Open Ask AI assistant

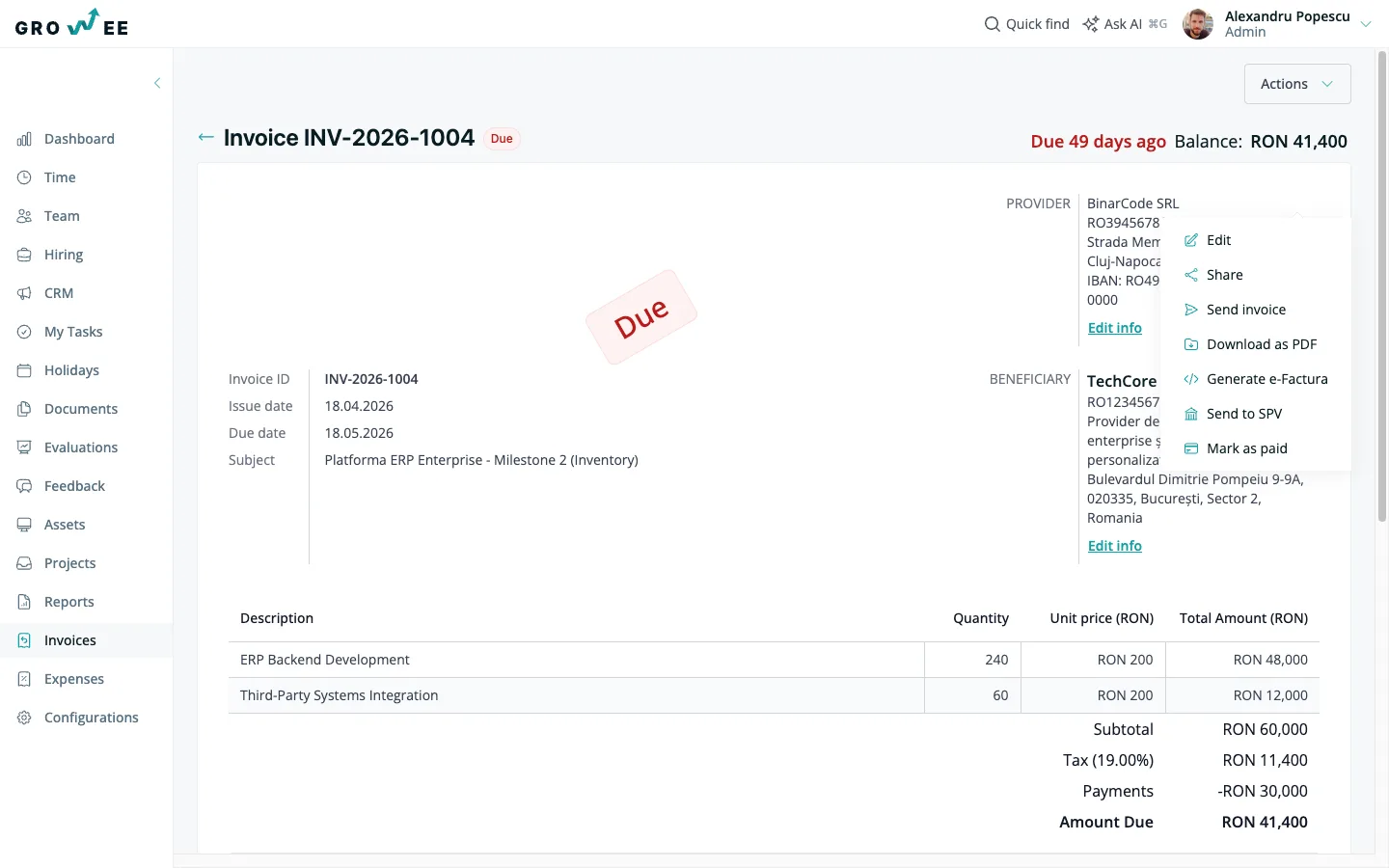tap(1125, 24)
